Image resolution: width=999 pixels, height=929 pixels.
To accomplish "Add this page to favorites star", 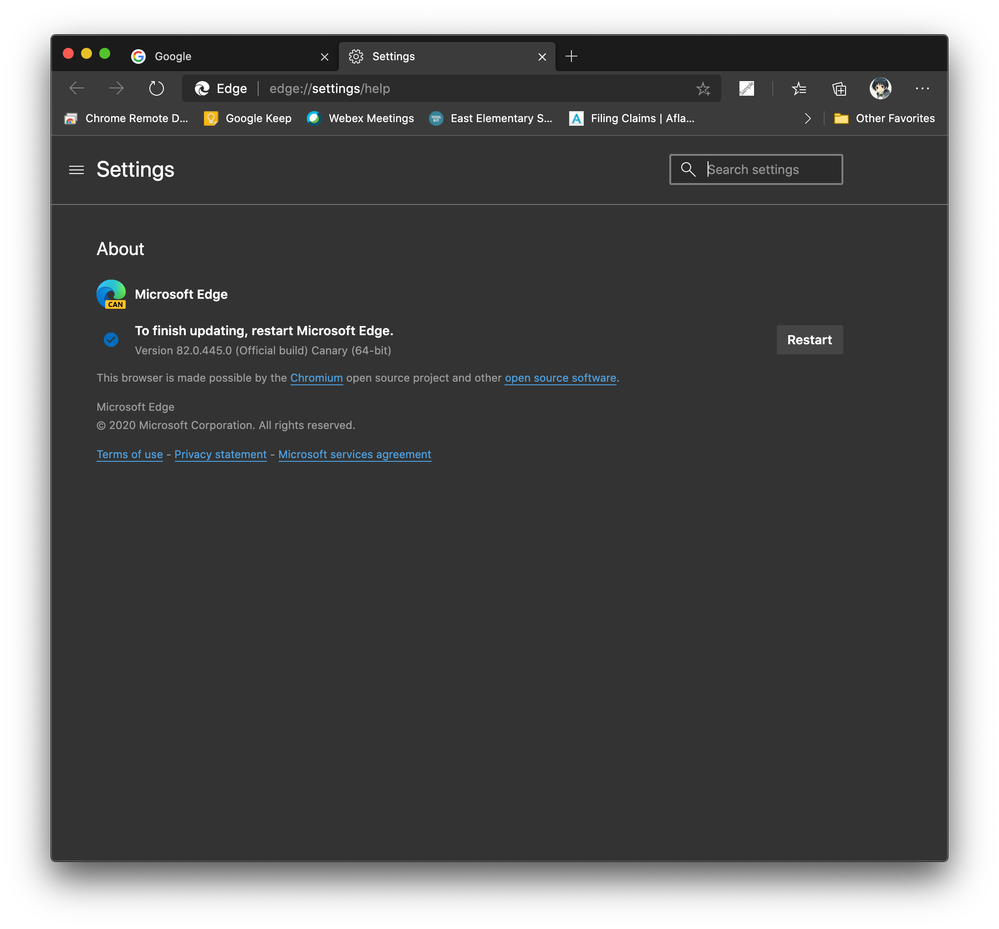I will click(703, 89).
